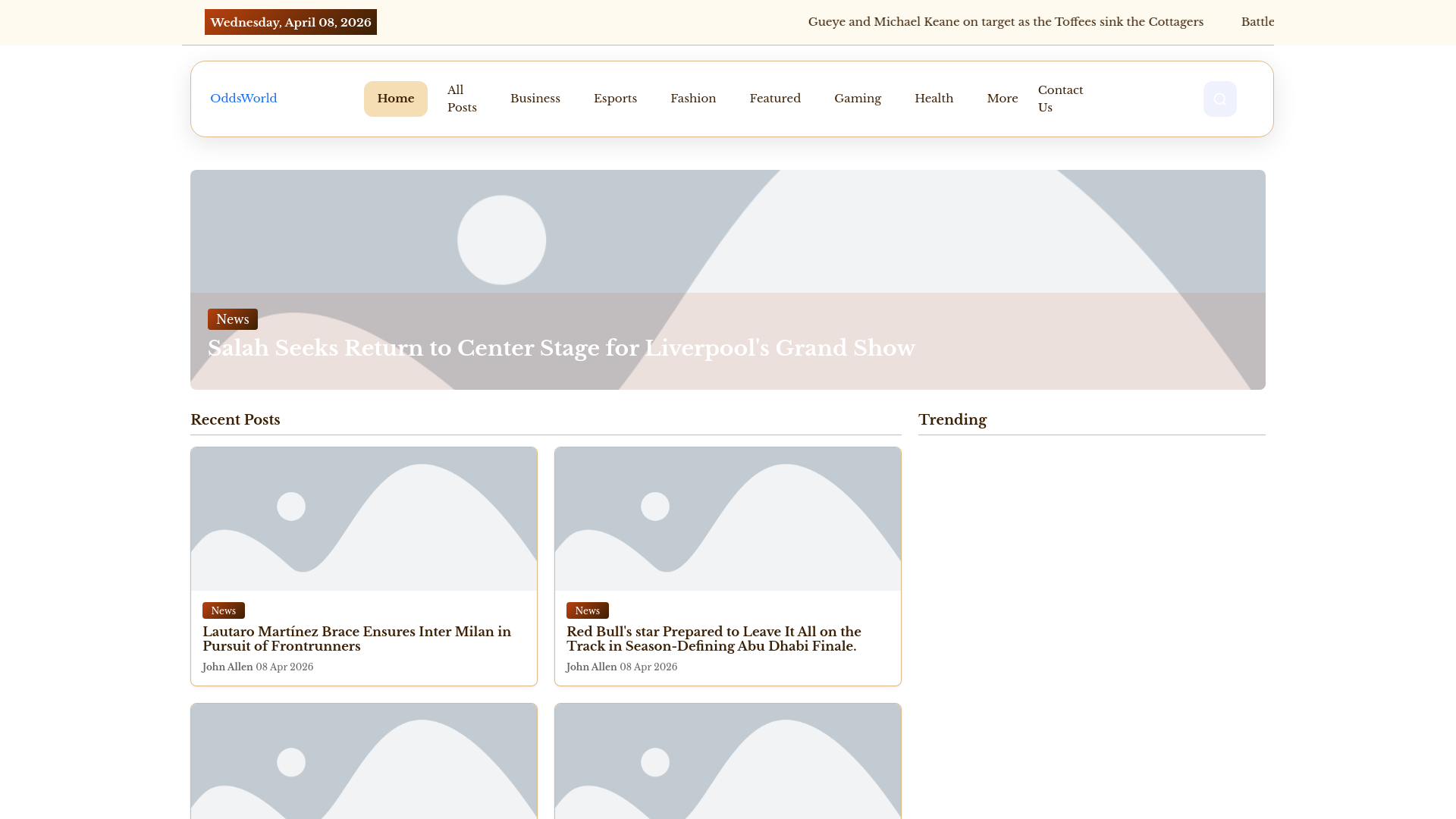Expand the More menu
This screenshot has width=1456, height=819.
click(1002, 99)
